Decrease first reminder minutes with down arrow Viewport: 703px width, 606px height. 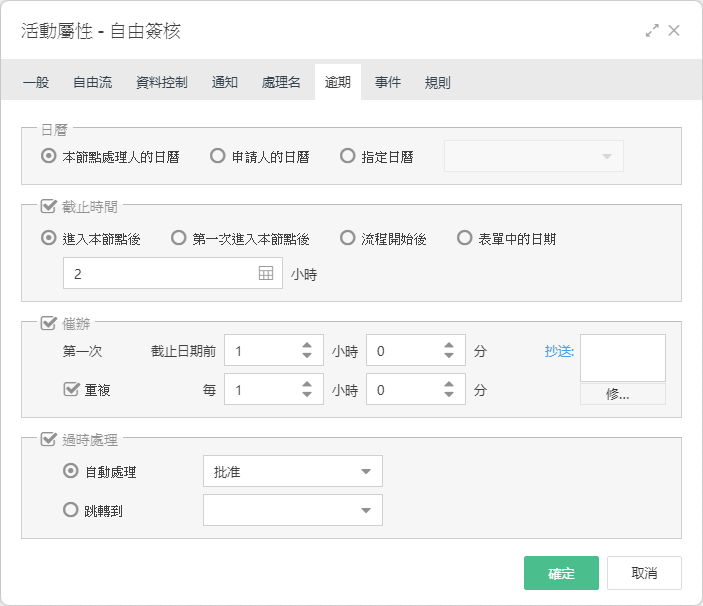[449, 355]
